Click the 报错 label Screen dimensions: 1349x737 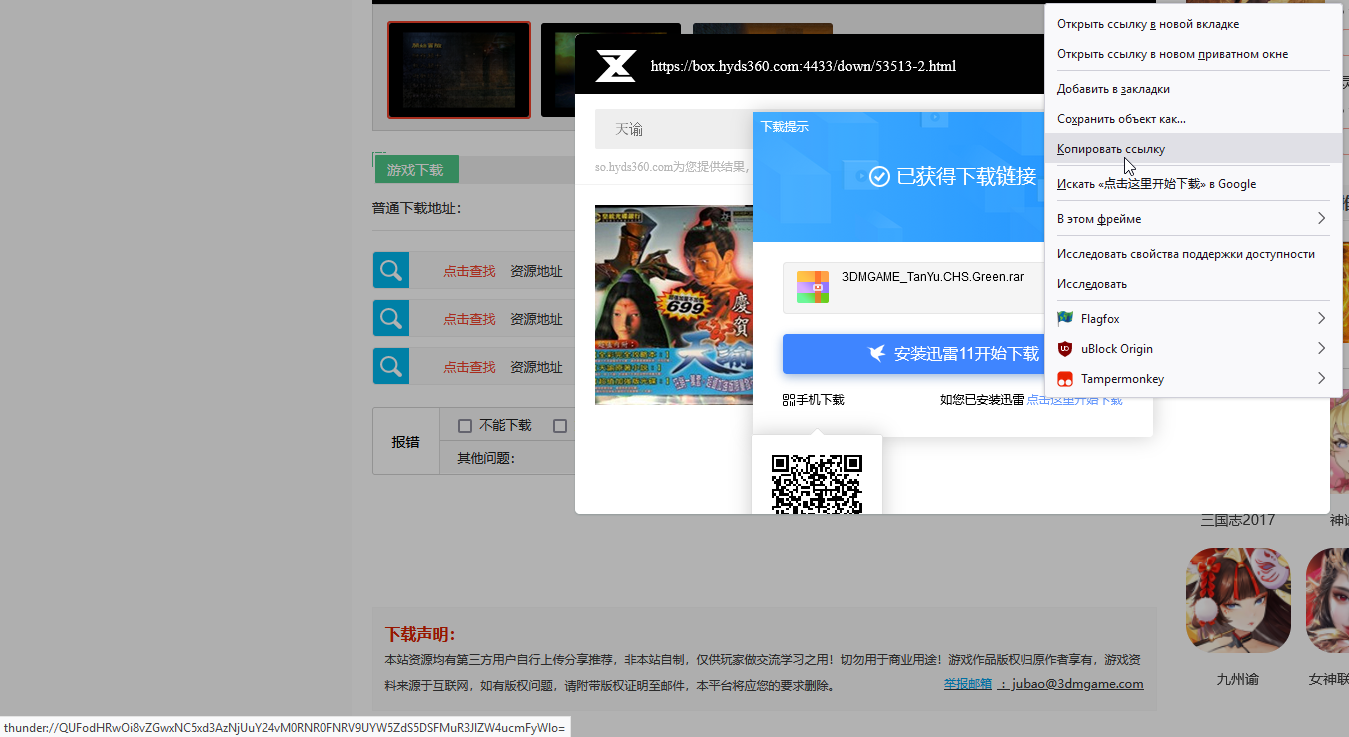click(406, 442)
